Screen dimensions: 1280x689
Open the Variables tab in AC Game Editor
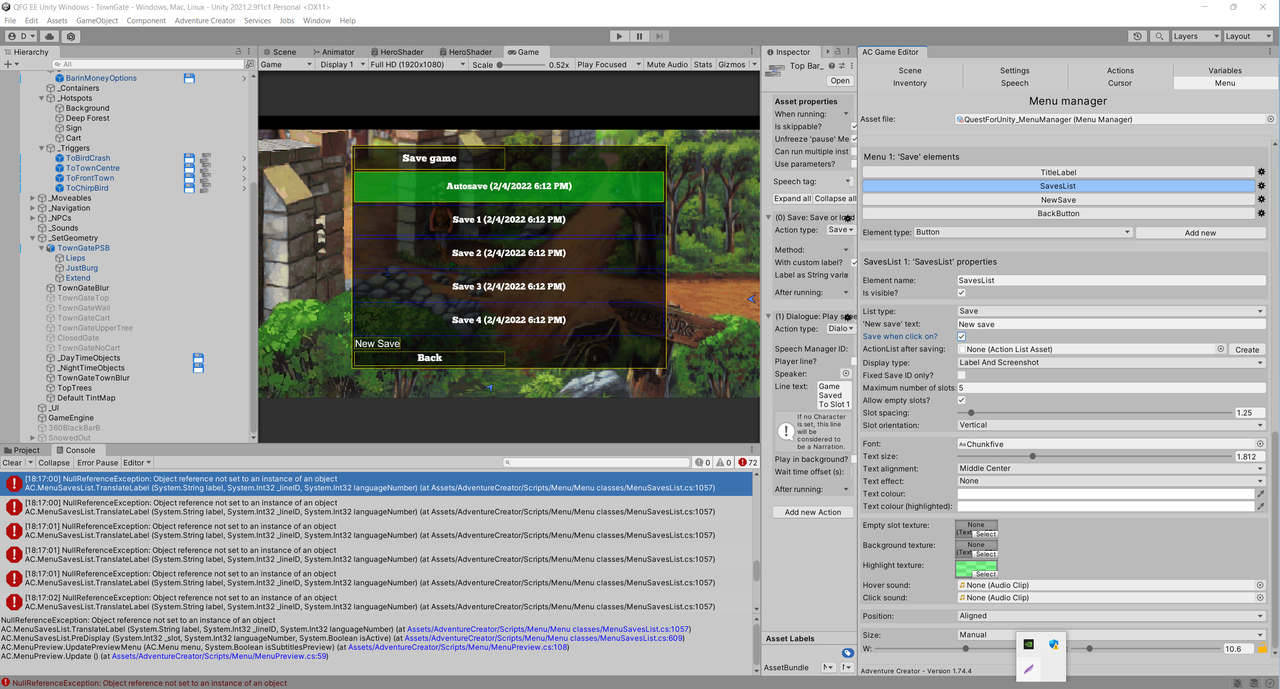tap(1225, 70)
